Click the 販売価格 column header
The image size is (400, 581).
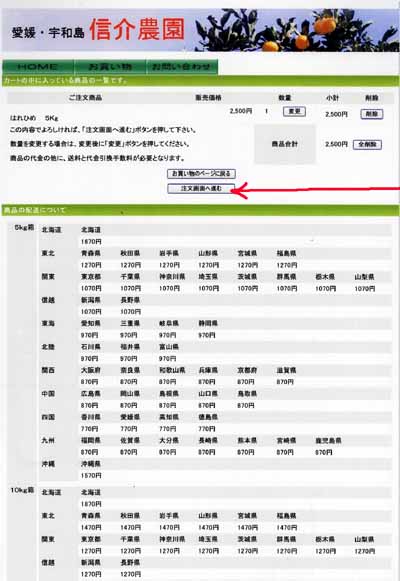208,98
